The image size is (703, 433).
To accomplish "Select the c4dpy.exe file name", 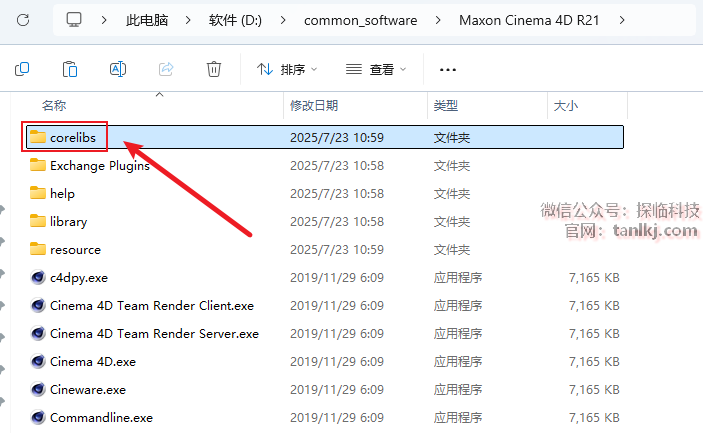I will click(79, 277).
